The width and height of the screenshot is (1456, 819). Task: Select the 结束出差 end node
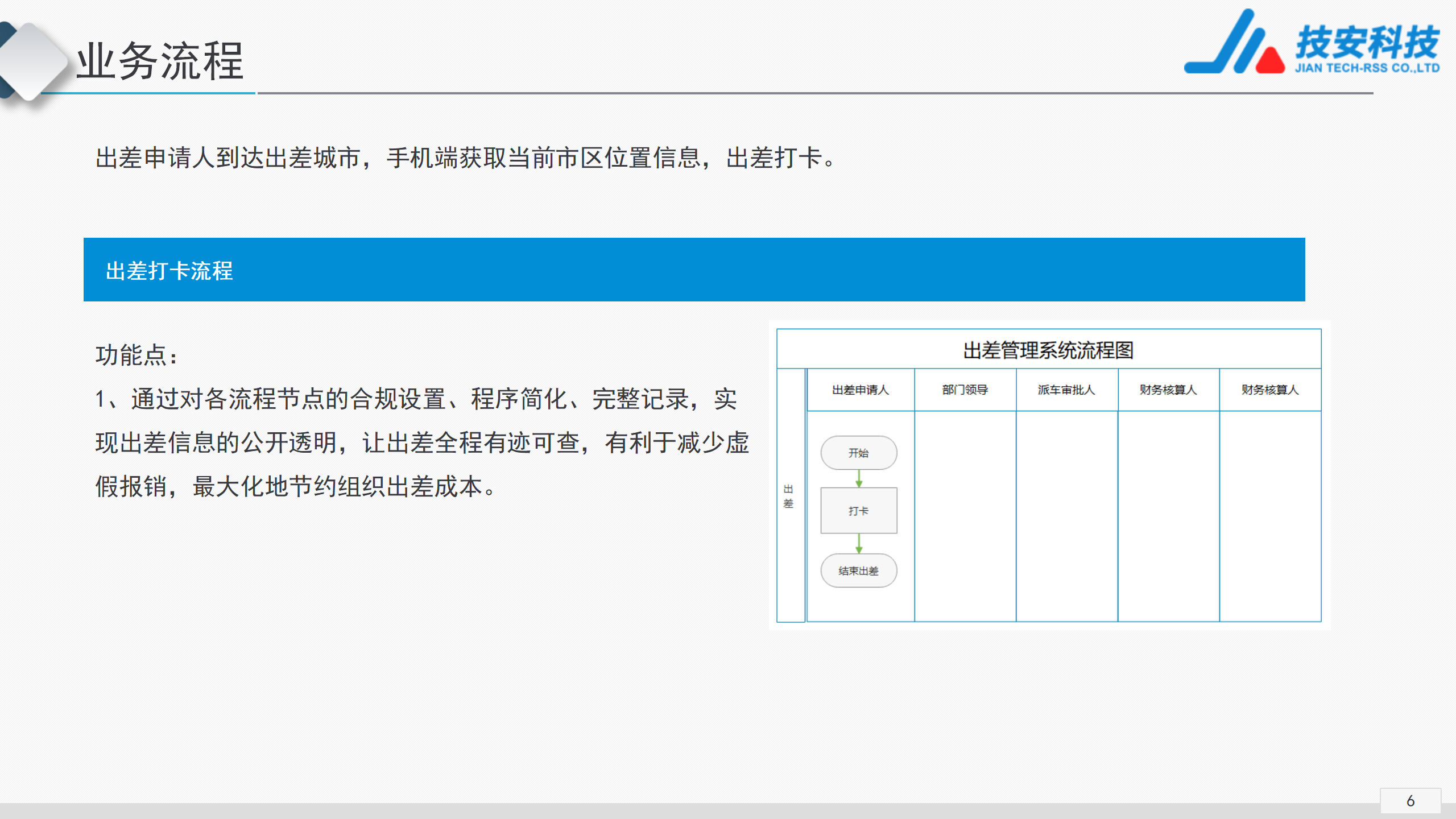pos(858,570)
